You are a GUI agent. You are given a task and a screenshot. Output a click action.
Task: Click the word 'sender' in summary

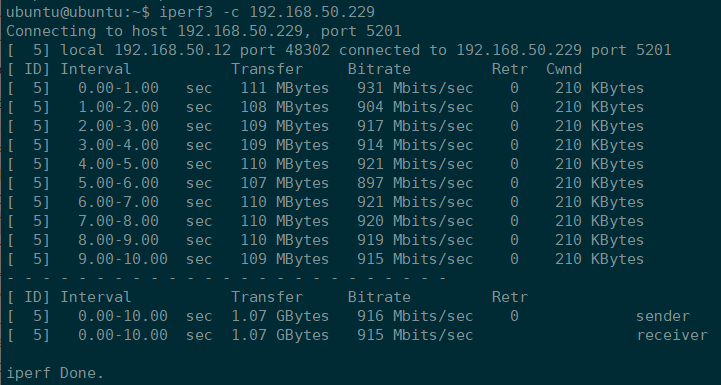(663, 316)
